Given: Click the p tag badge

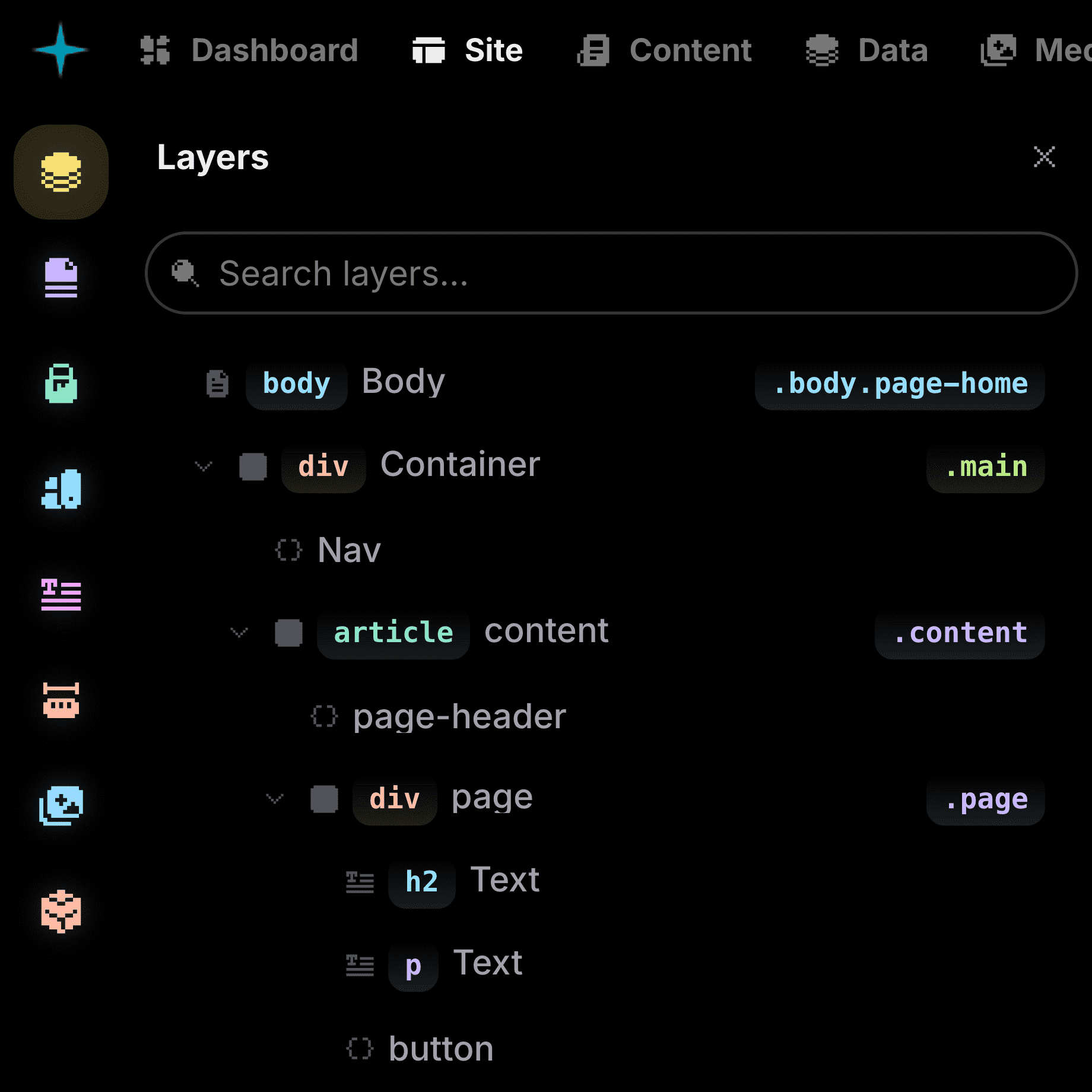Looking at the screenshot, I should point(413,966).
